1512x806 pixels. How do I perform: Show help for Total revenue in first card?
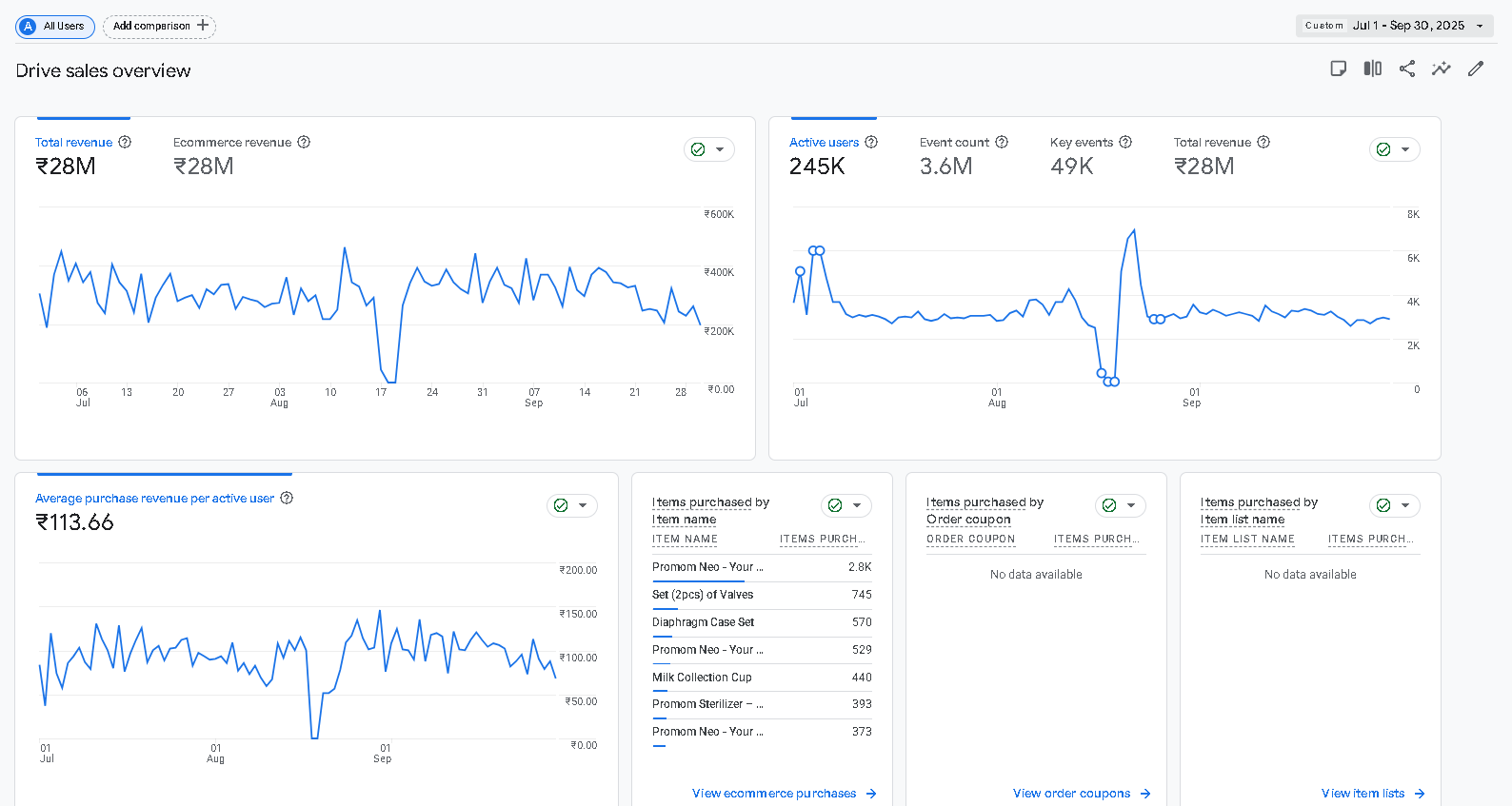[125, 142]
